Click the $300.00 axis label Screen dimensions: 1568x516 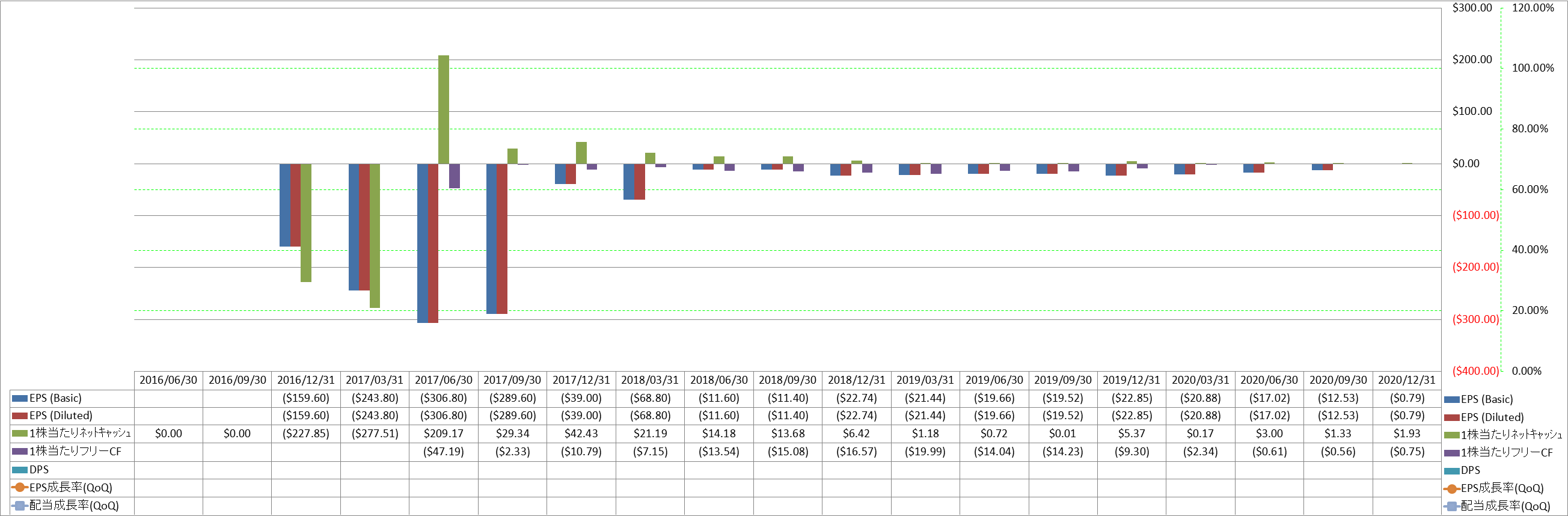point(1472,8)
